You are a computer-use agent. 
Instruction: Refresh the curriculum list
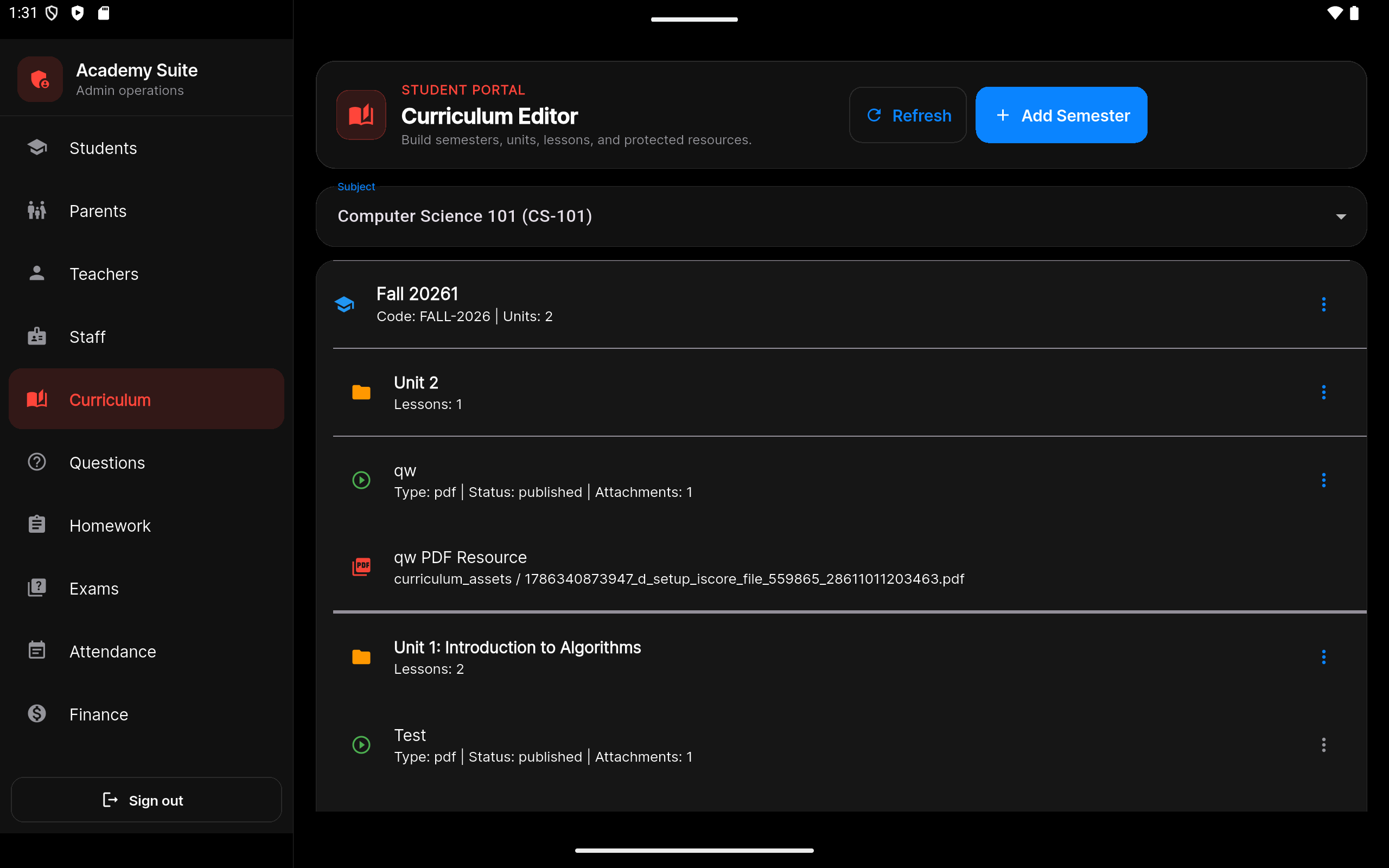[x=908, y=116]
